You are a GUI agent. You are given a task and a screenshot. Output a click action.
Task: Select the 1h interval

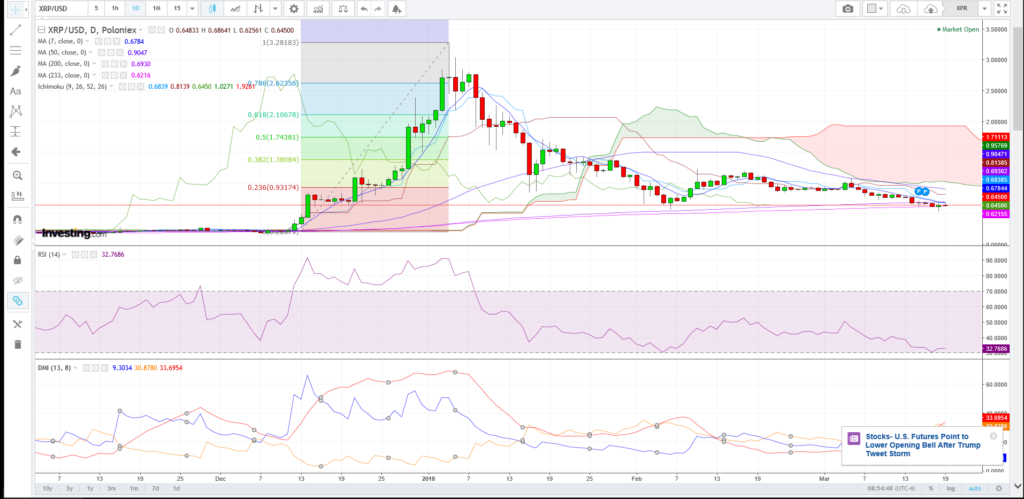pyautogui.click(x=115, y=8)
